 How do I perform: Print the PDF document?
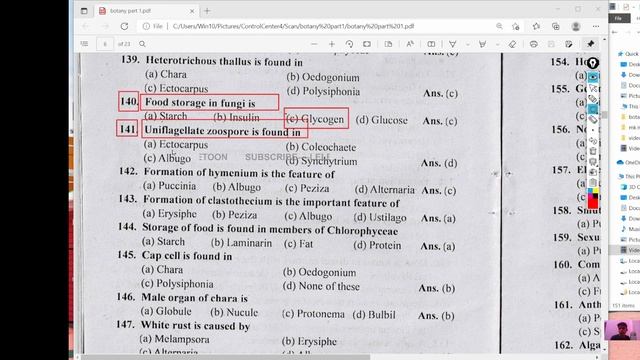click(x=533, y=44)
